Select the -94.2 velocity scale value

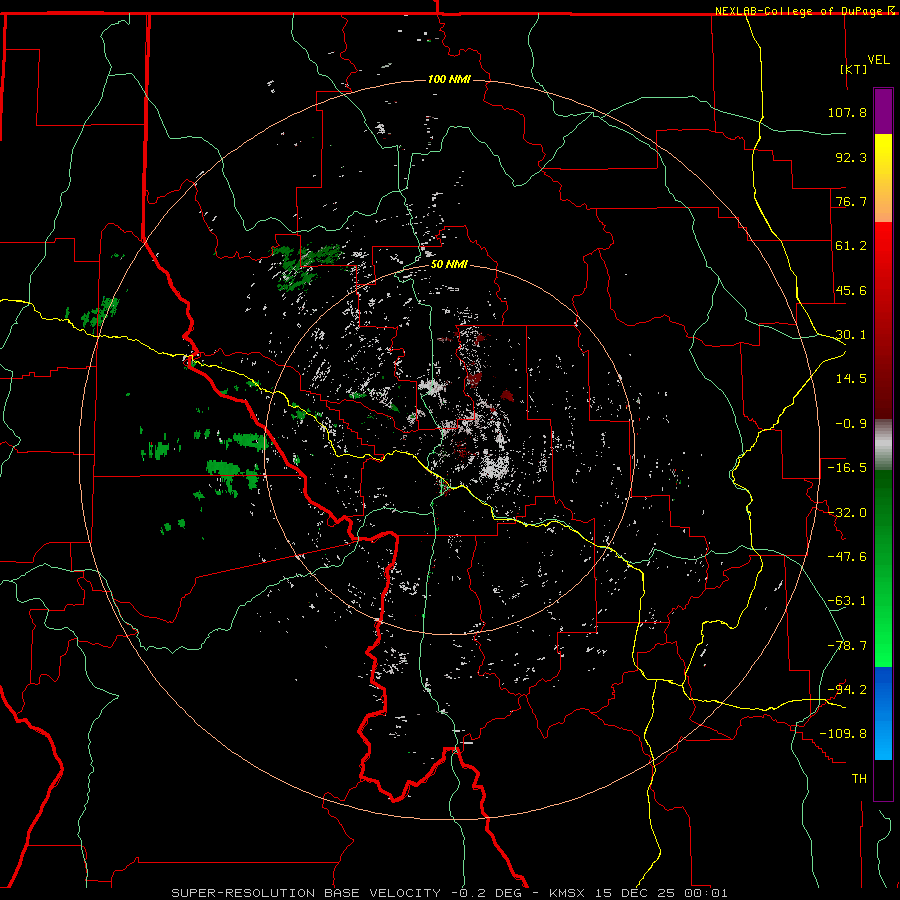click(847, 690)
